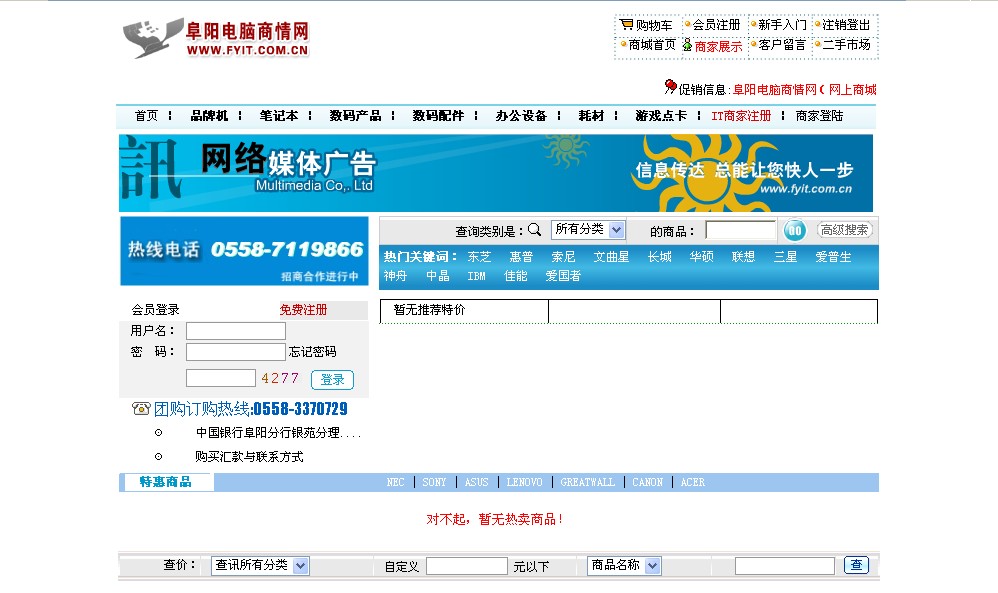
Task: Click the round GO search button
Action: [794, 230]
